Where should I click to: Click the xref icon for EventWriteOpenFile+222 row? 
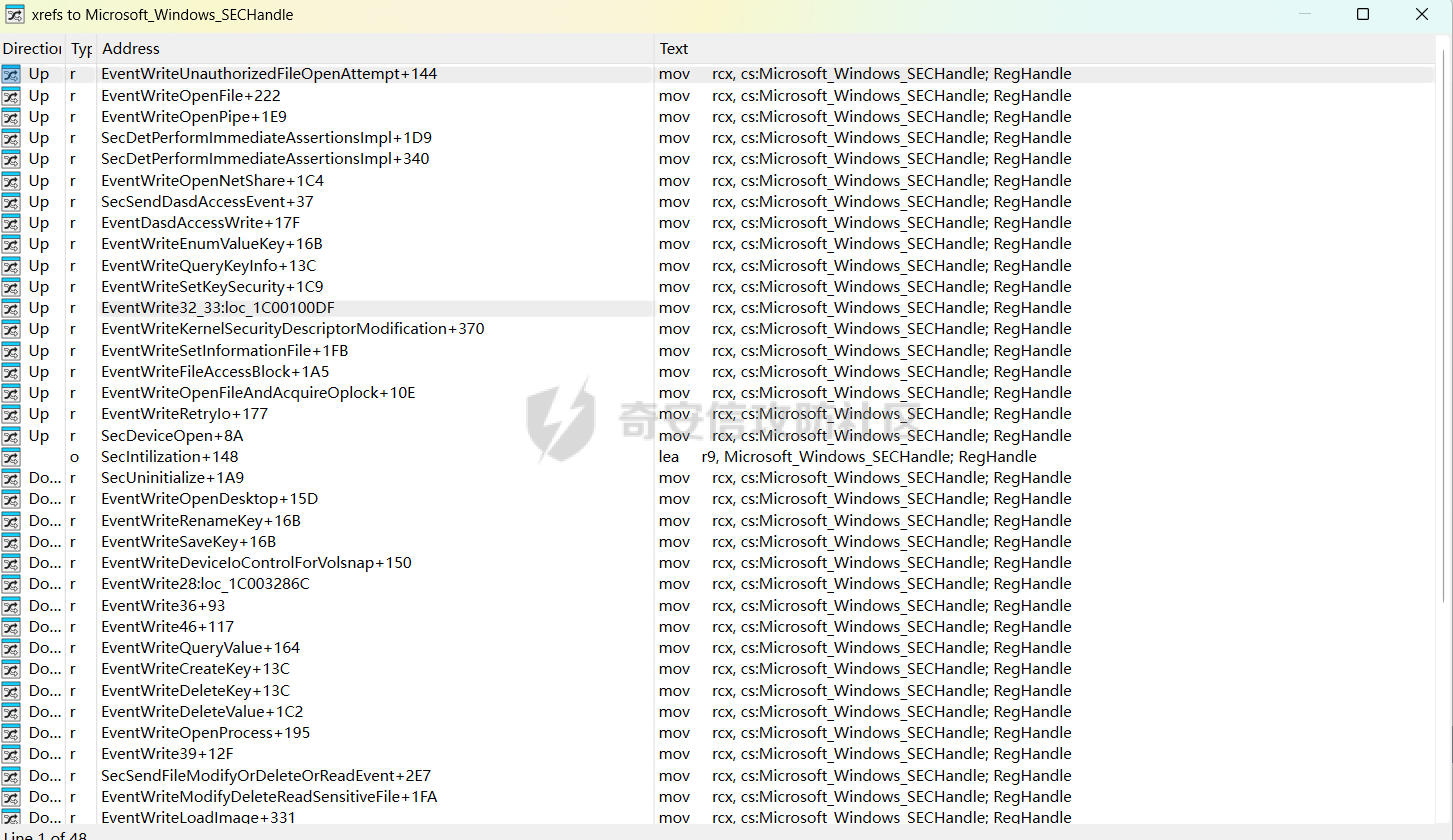click(x=11, y=96)
